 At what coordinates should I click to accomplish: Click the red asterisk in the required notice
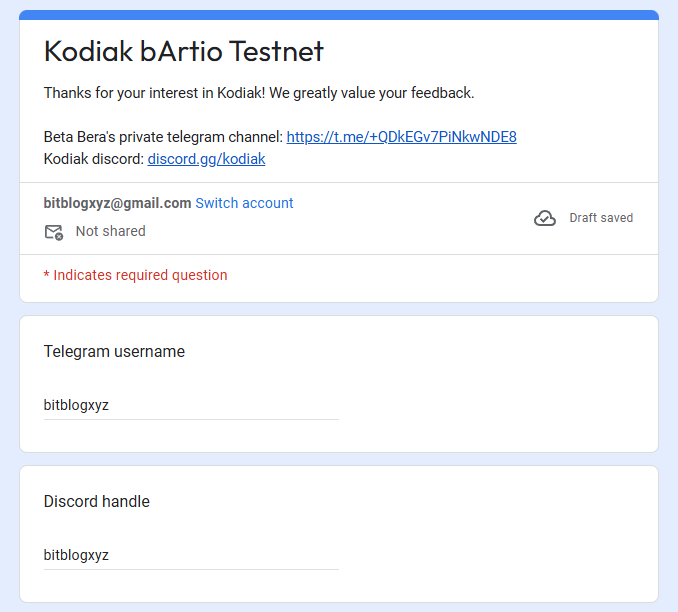click(x=46, y=276)
